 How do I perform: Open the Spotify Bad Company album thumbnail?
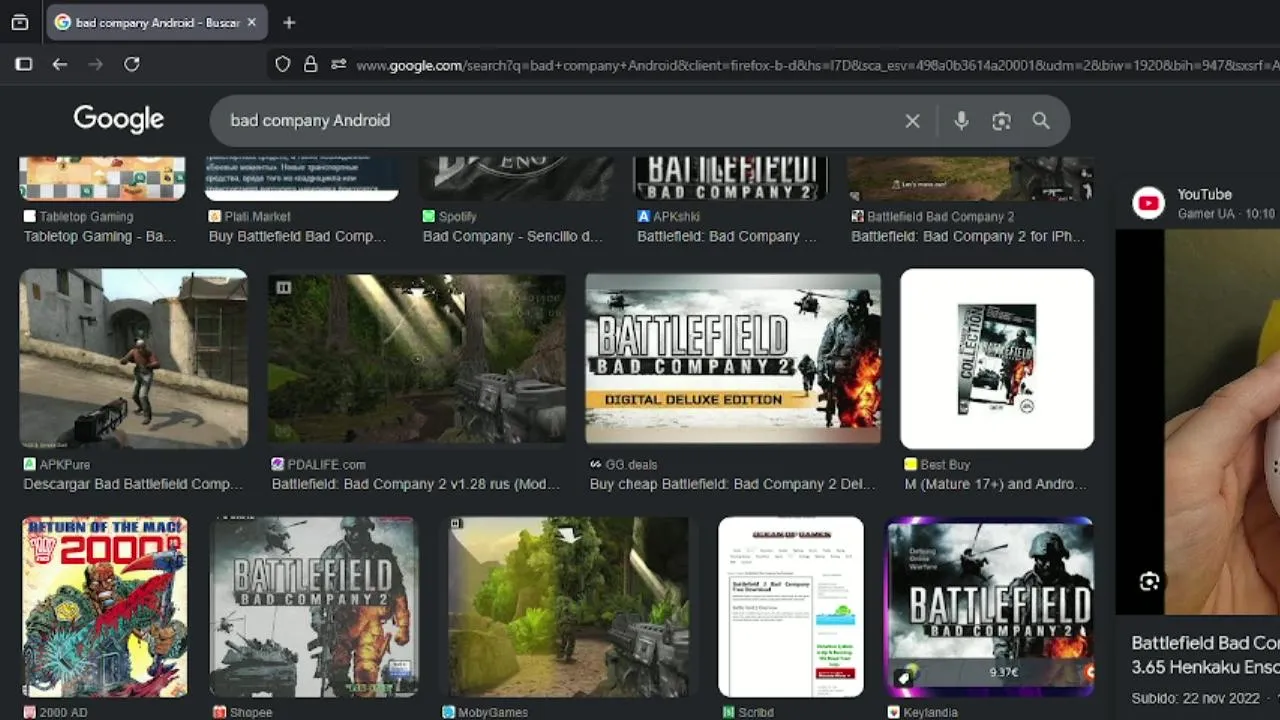click(516, 178)
